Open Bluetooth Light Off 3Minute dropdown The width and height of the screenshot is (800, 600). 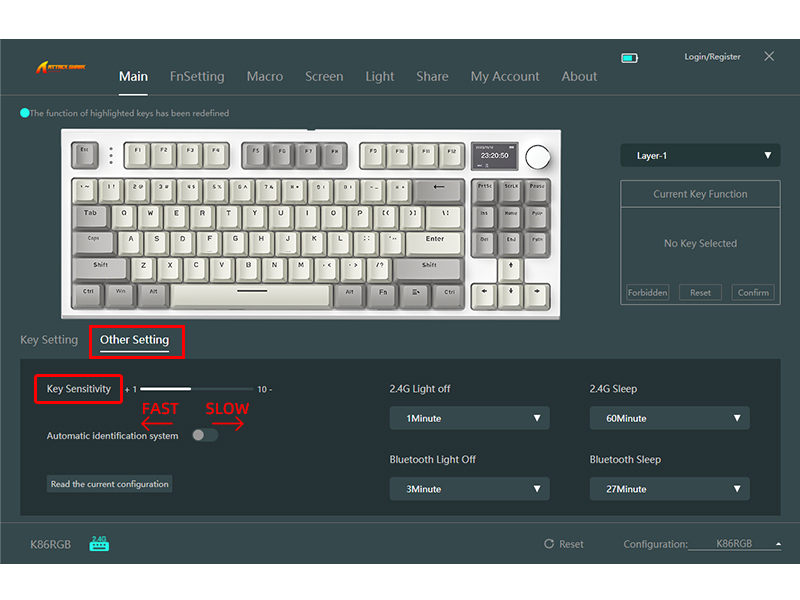tap(469, 489)
